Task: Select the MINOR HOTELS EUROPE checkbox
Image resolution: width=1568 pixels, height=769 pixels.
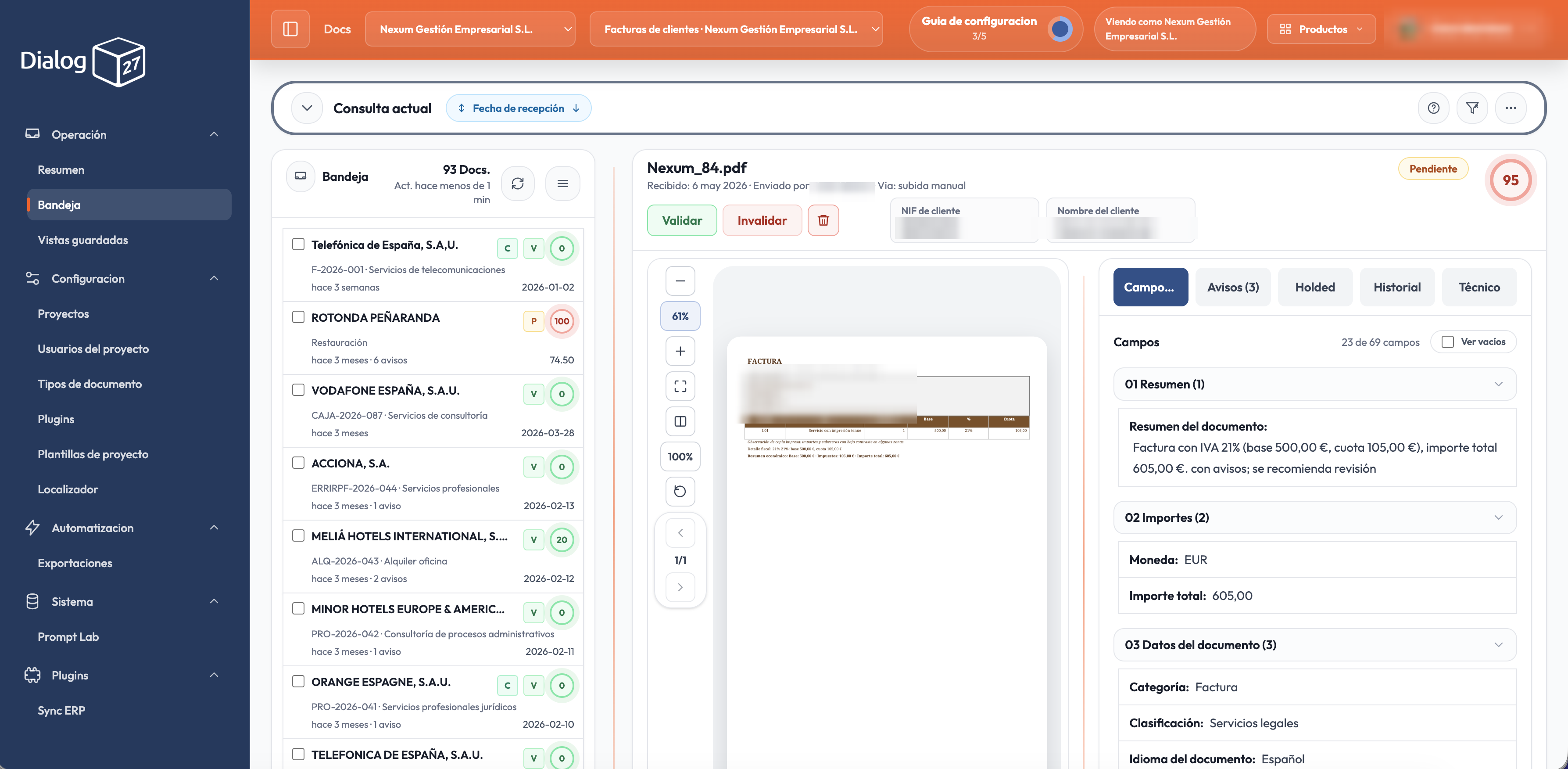Action: (298, 609)
